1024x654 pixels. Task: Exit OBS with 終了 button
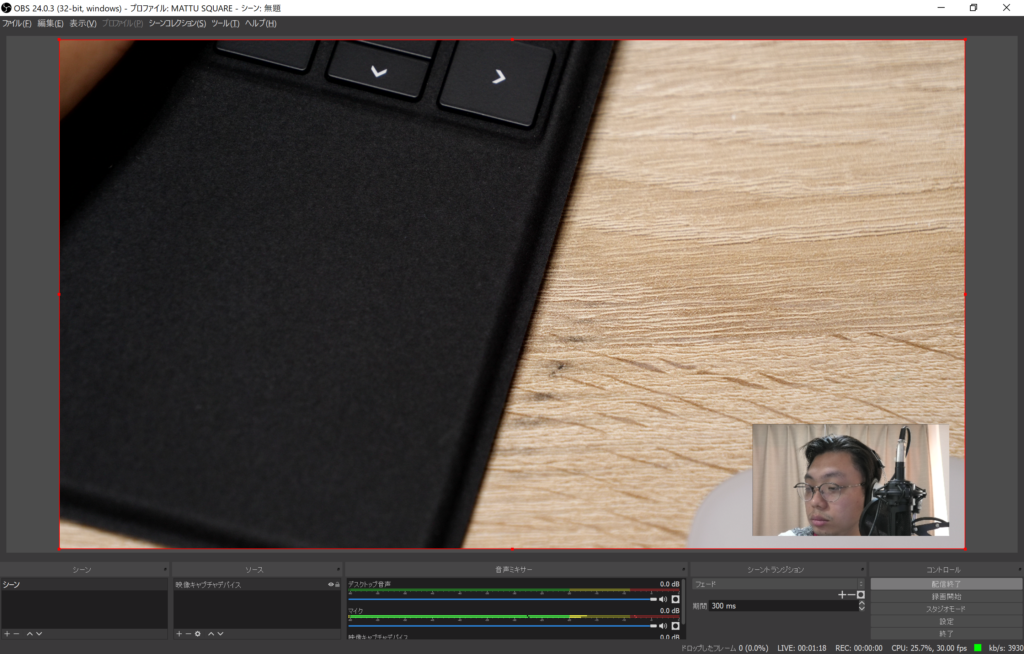tap(946, 634)
